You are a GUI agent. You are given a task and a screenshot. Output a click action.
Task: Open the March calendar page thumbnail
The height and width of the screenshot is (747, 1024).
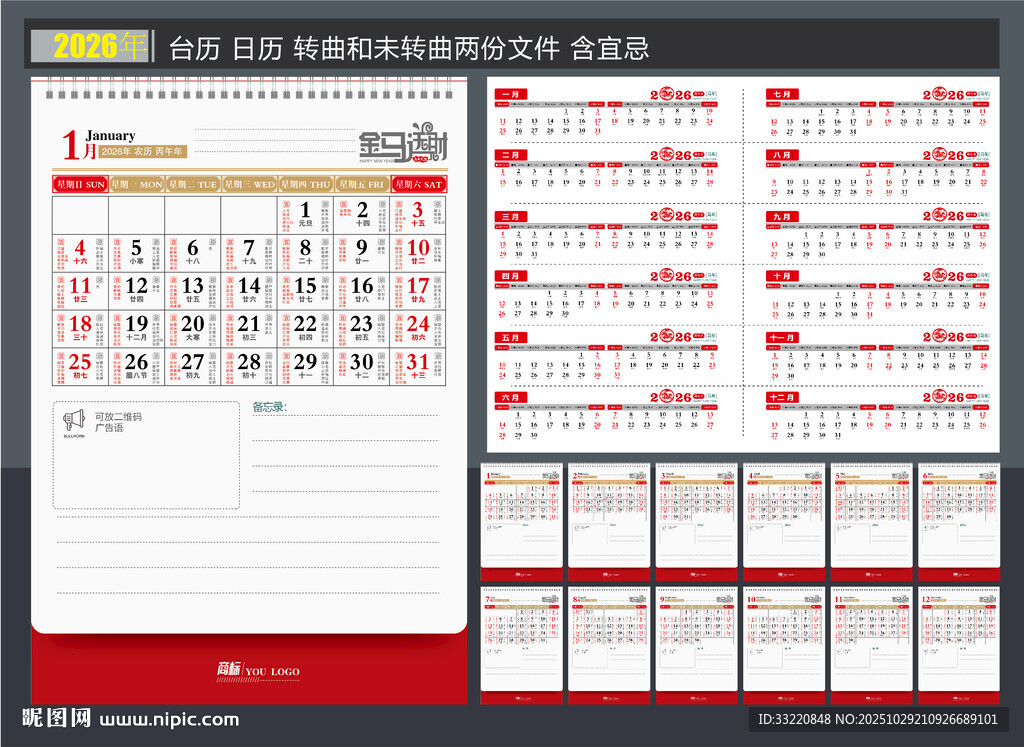coord(696,521)
